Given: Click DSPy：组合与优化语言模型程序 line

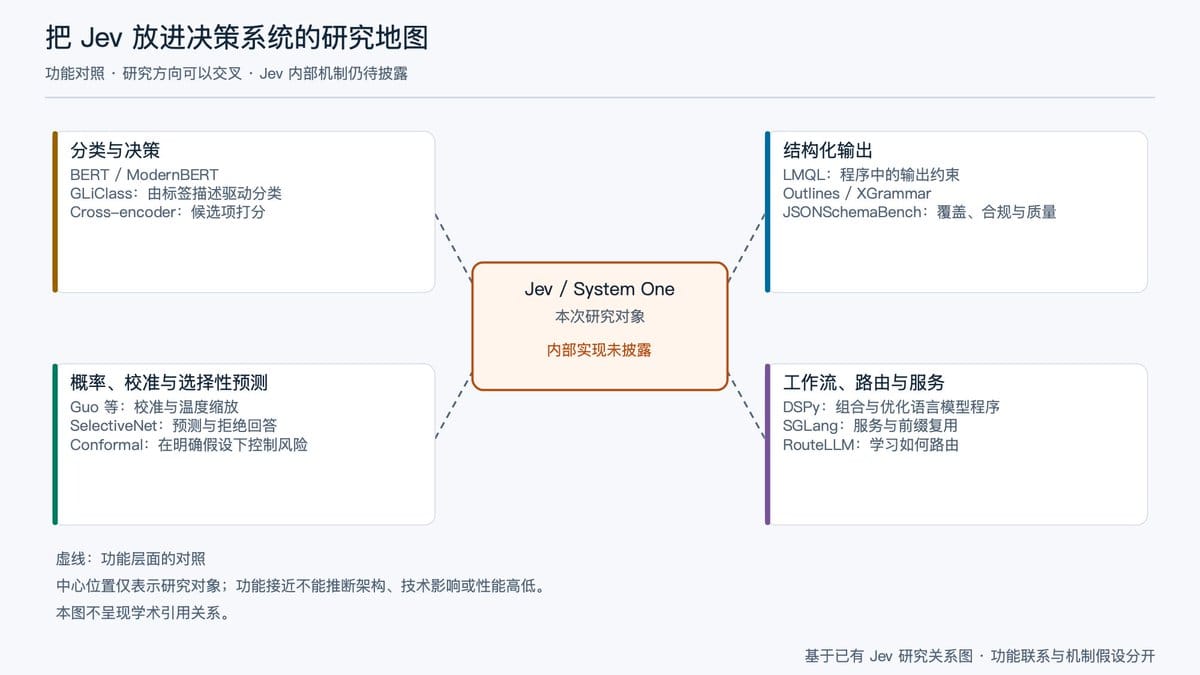Looking at the screenshot, I should coord(891,407).
